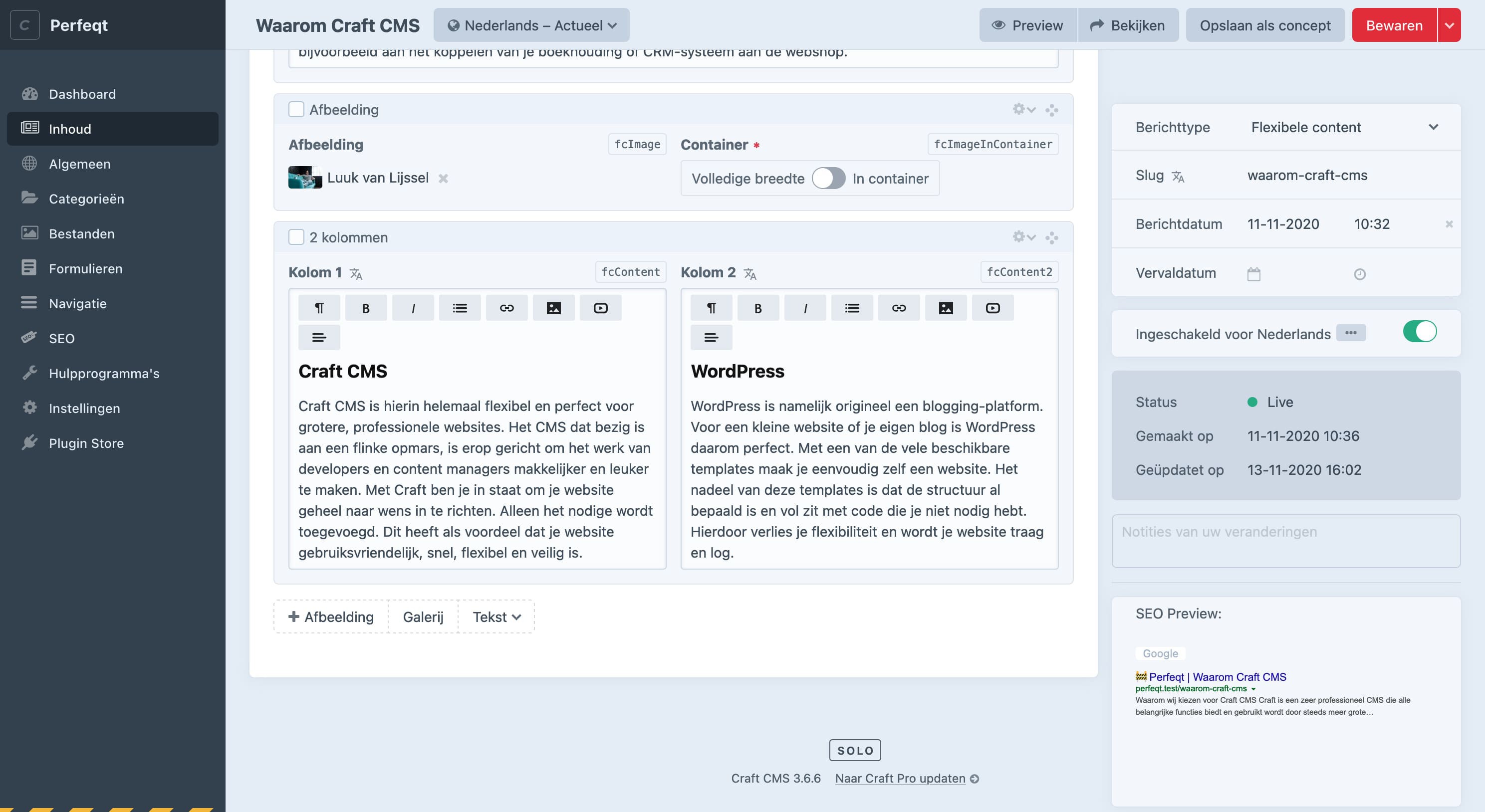Click Opslaan als concept button
Image resolution: width=1485 pixels, height=812 pixels.
(x=1265, y=25)
